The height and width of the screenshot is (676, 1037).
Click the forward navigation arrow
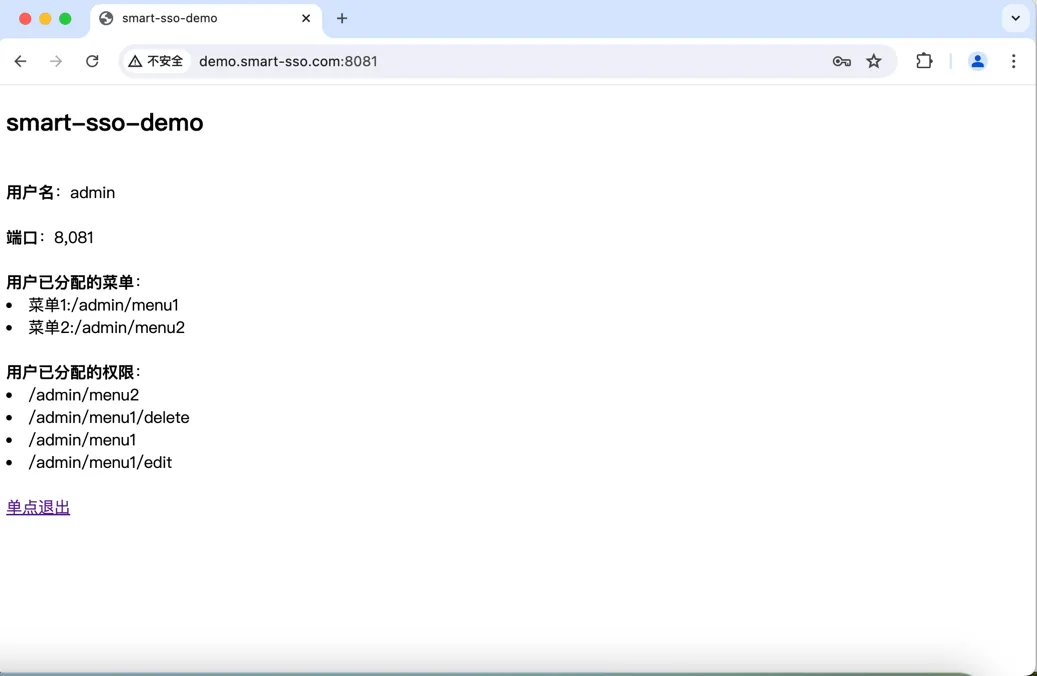click(56, 62)
